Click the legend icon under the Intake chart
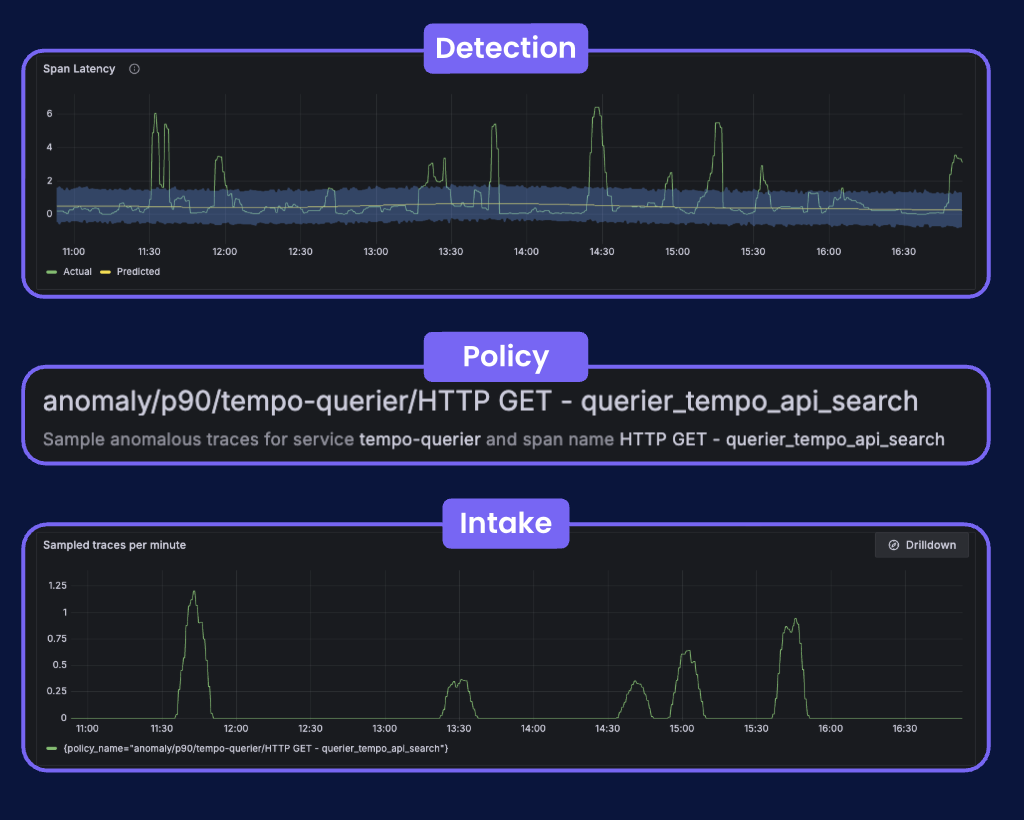This screenshot has width=1024, height=820. tap(52, 747)
